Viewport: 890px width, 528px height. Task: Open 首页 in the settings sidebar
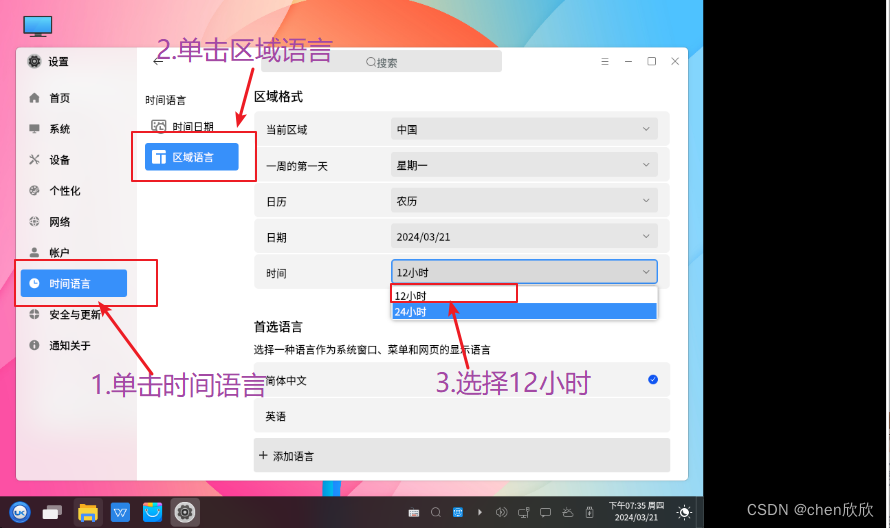[x=60, y=98]
